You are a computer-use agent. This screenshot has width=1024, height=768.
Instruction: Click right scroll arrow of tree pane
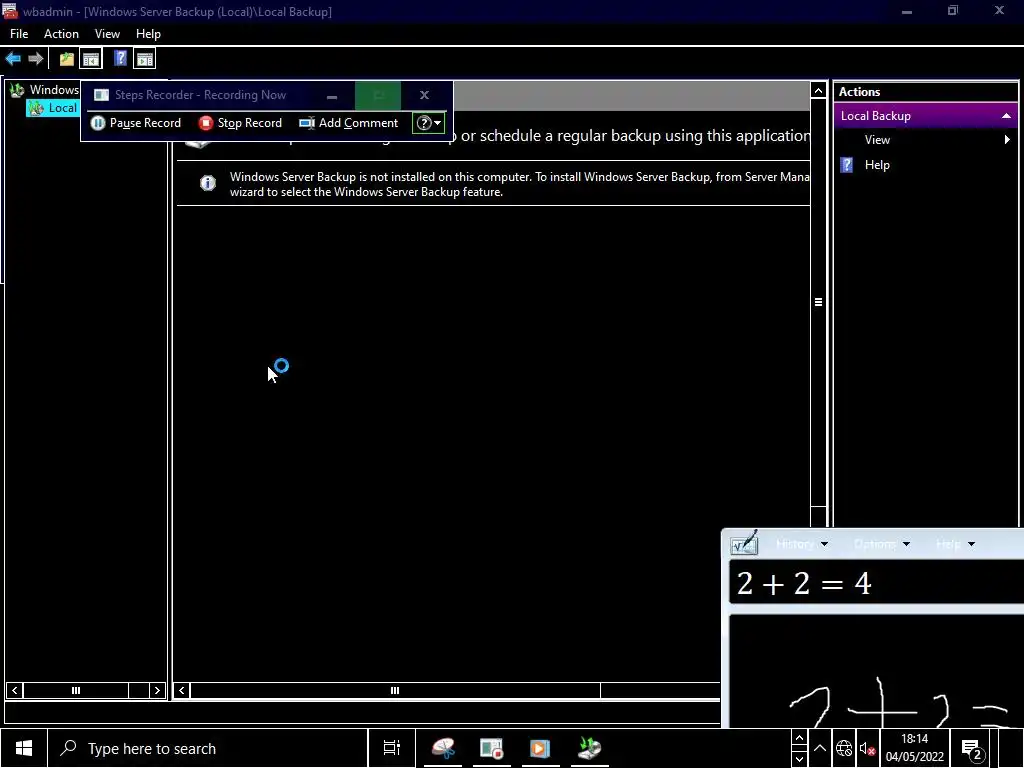[x=157, y=690]
